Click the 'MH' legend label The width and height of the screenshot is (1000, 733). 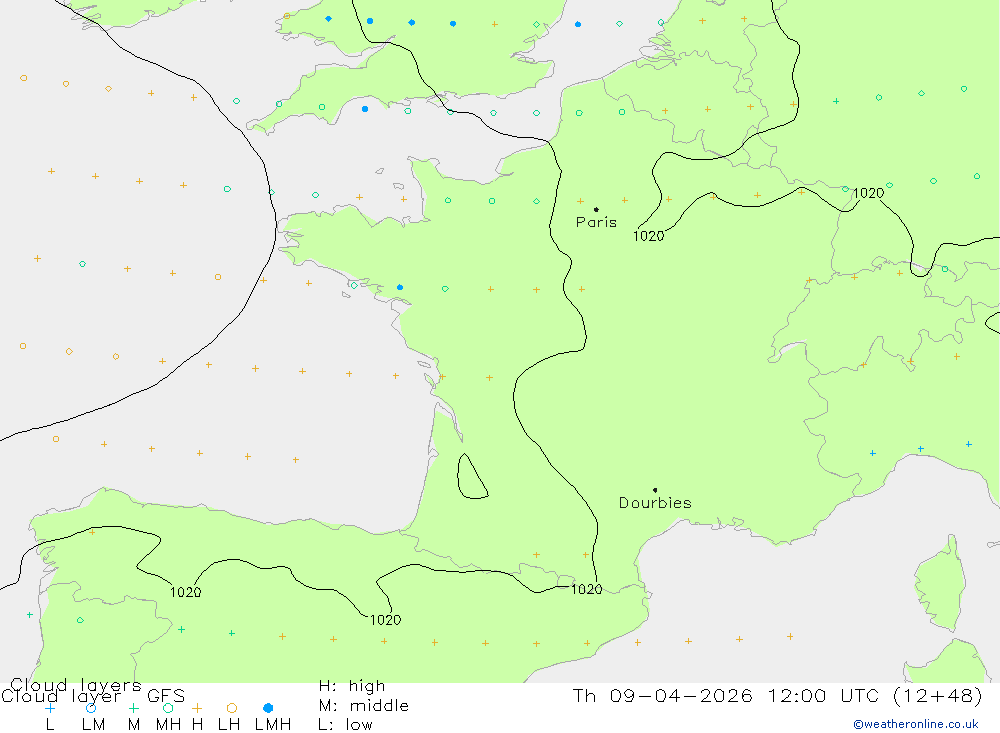click(x=168, y=725)
